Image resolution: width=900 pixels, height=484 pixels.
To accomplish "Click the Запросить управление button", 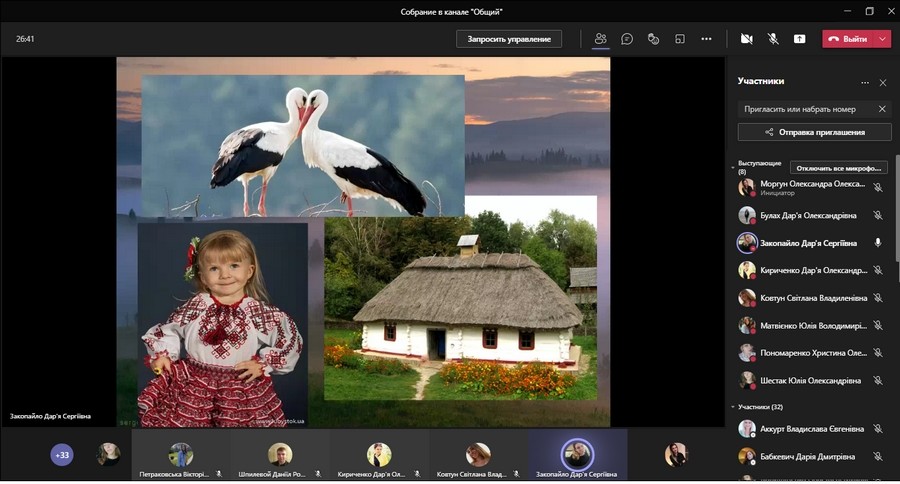I will point(509,39).
